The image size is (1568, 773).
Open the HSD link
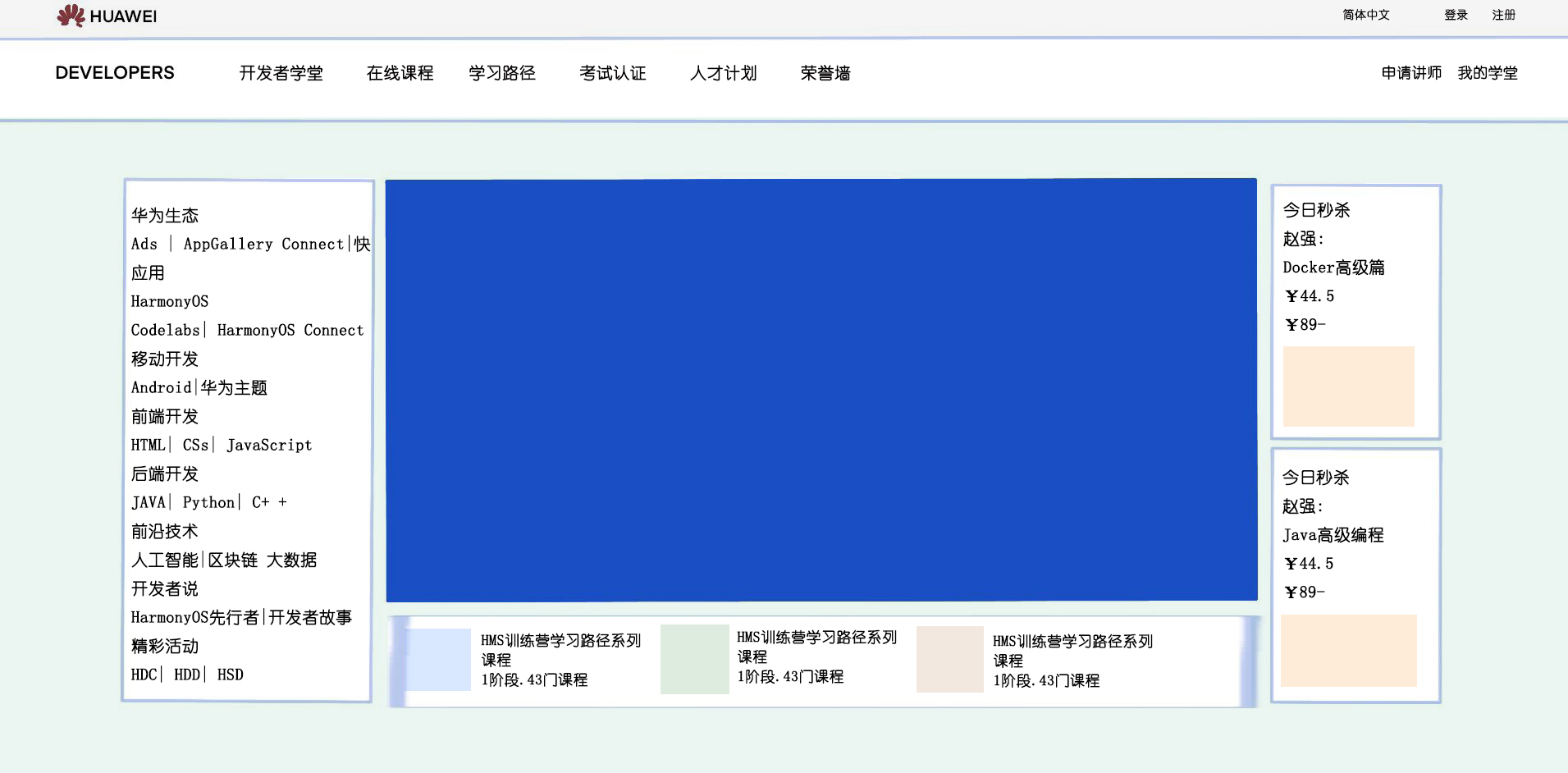click(231, 675)
